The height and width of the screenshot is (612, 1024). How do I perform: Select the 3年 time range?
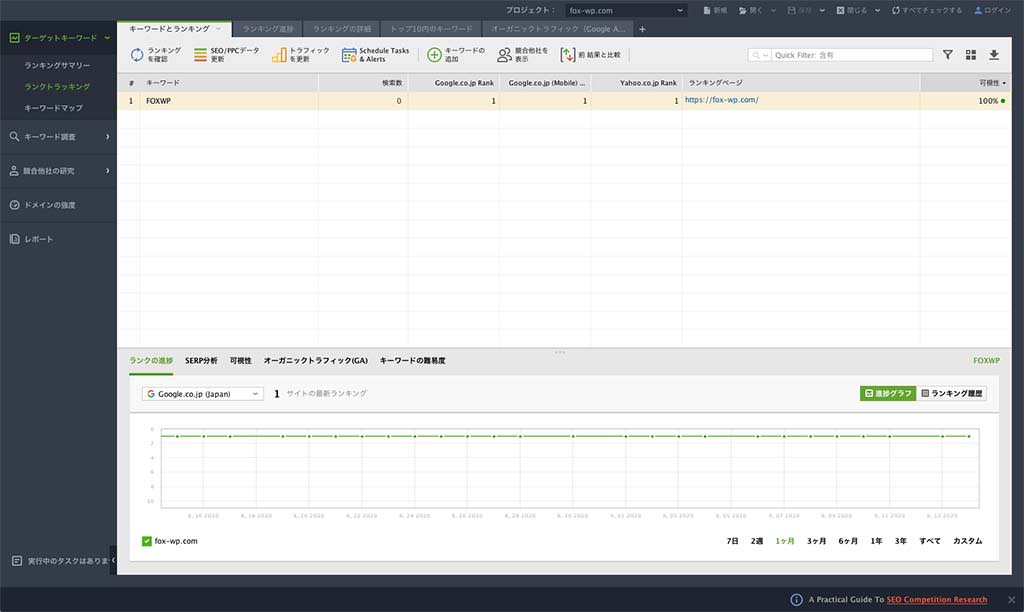pos(901,541)
